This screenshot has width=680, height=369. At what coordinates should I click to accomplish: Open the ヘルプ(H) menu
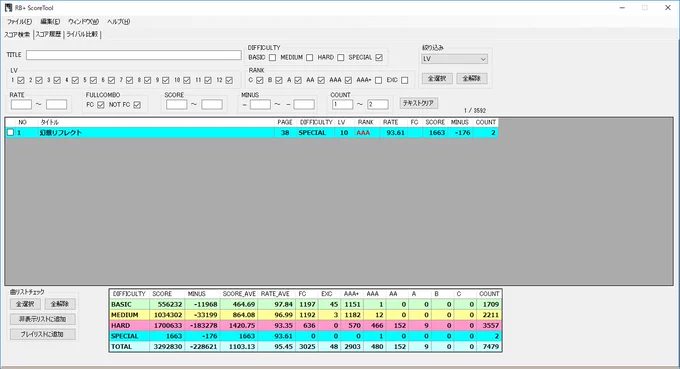[118, 22]
